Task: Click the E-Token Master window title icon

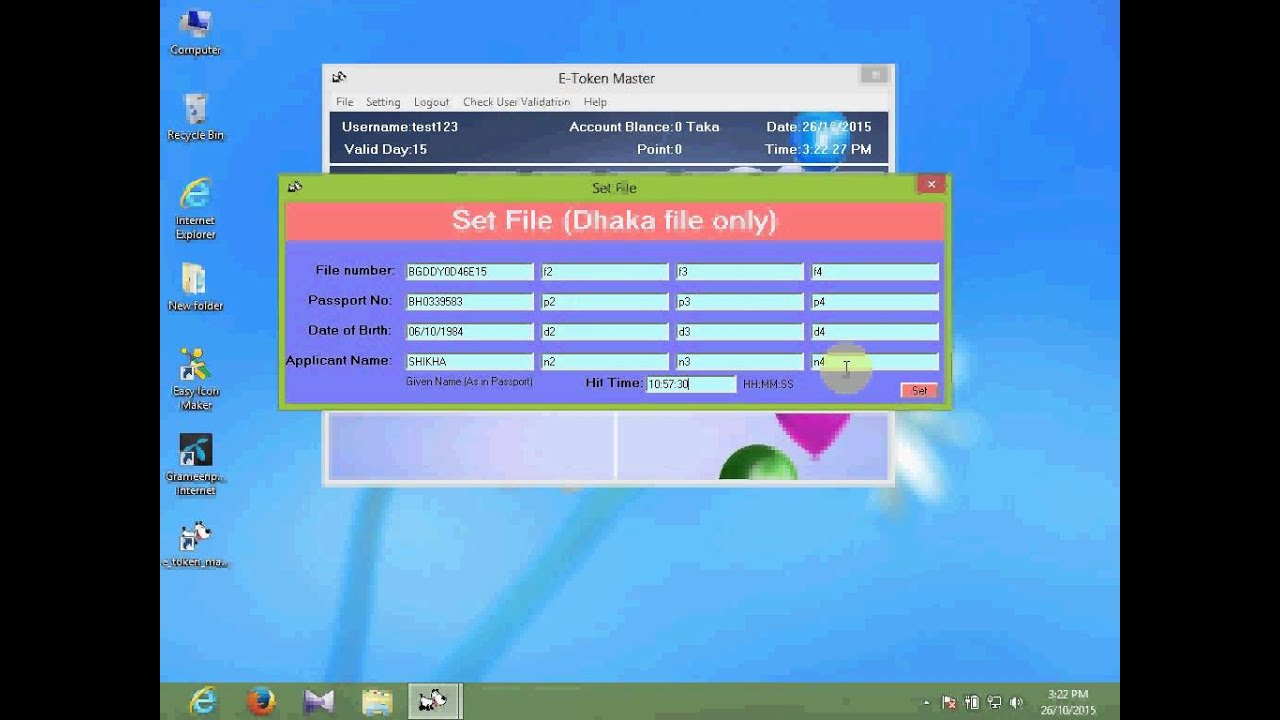Action: coord(339,77)
